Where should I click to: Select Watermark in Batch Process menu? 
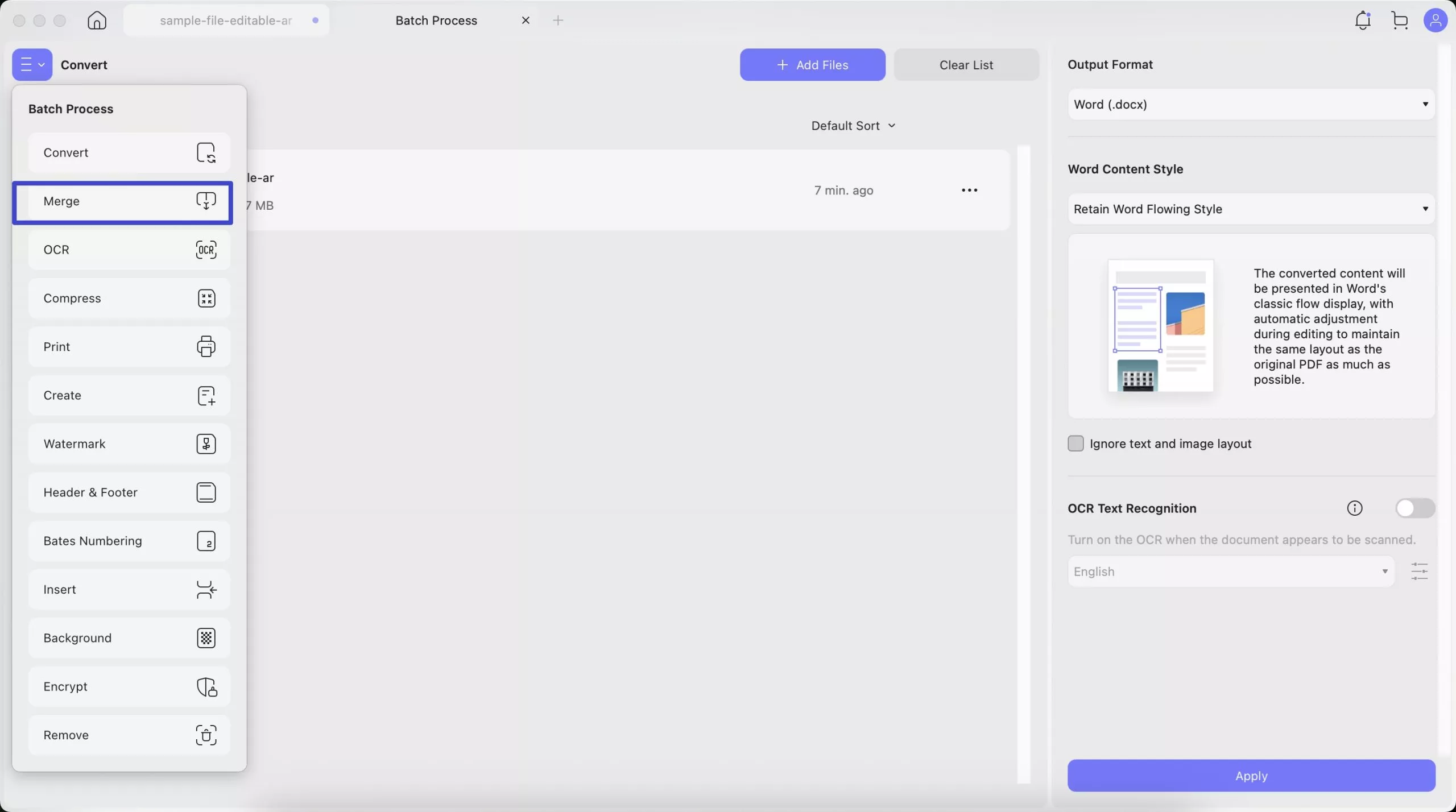[x=129, y=444]
